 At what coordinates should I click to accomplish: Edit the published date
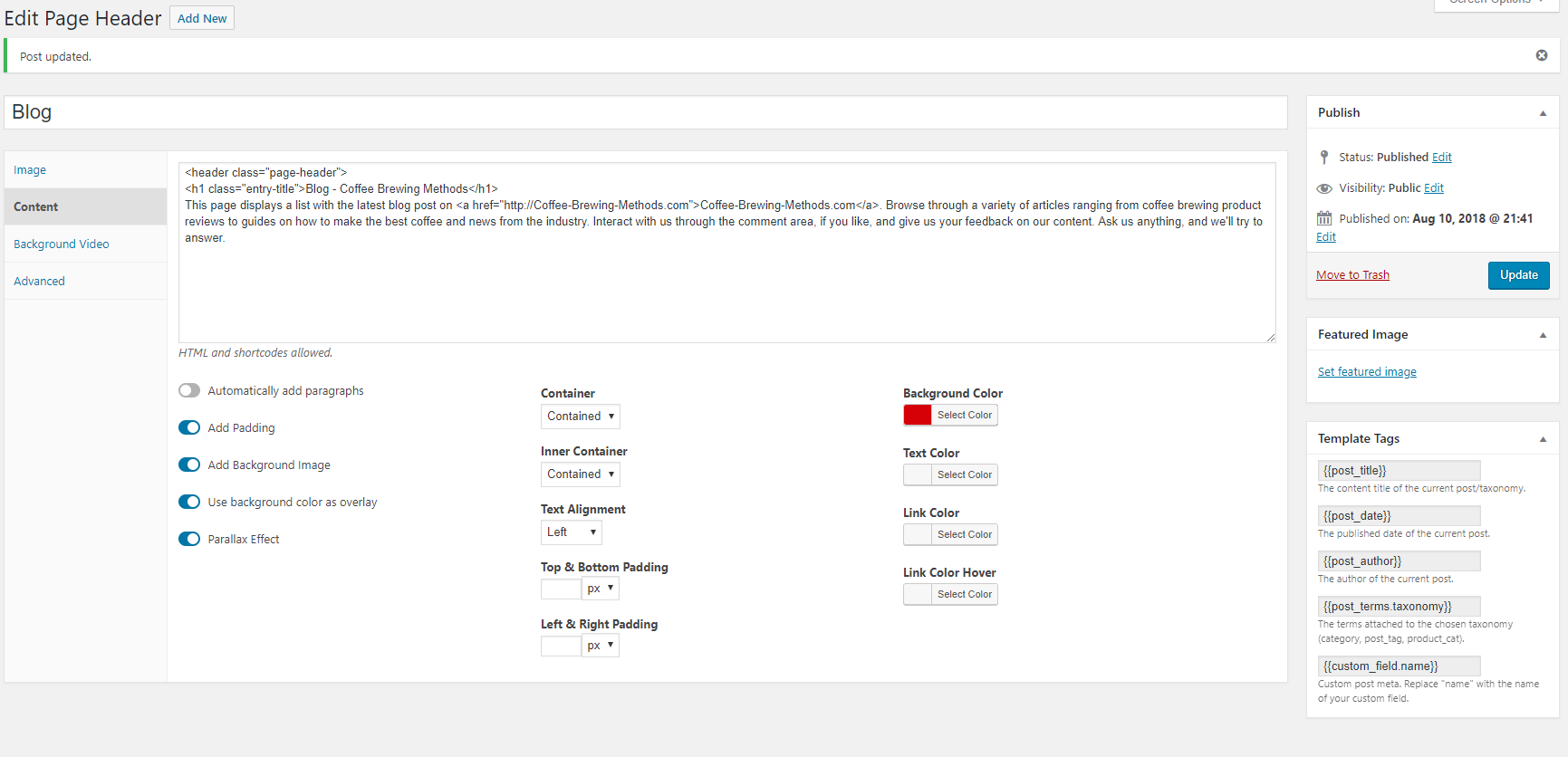coord(1326,237)
